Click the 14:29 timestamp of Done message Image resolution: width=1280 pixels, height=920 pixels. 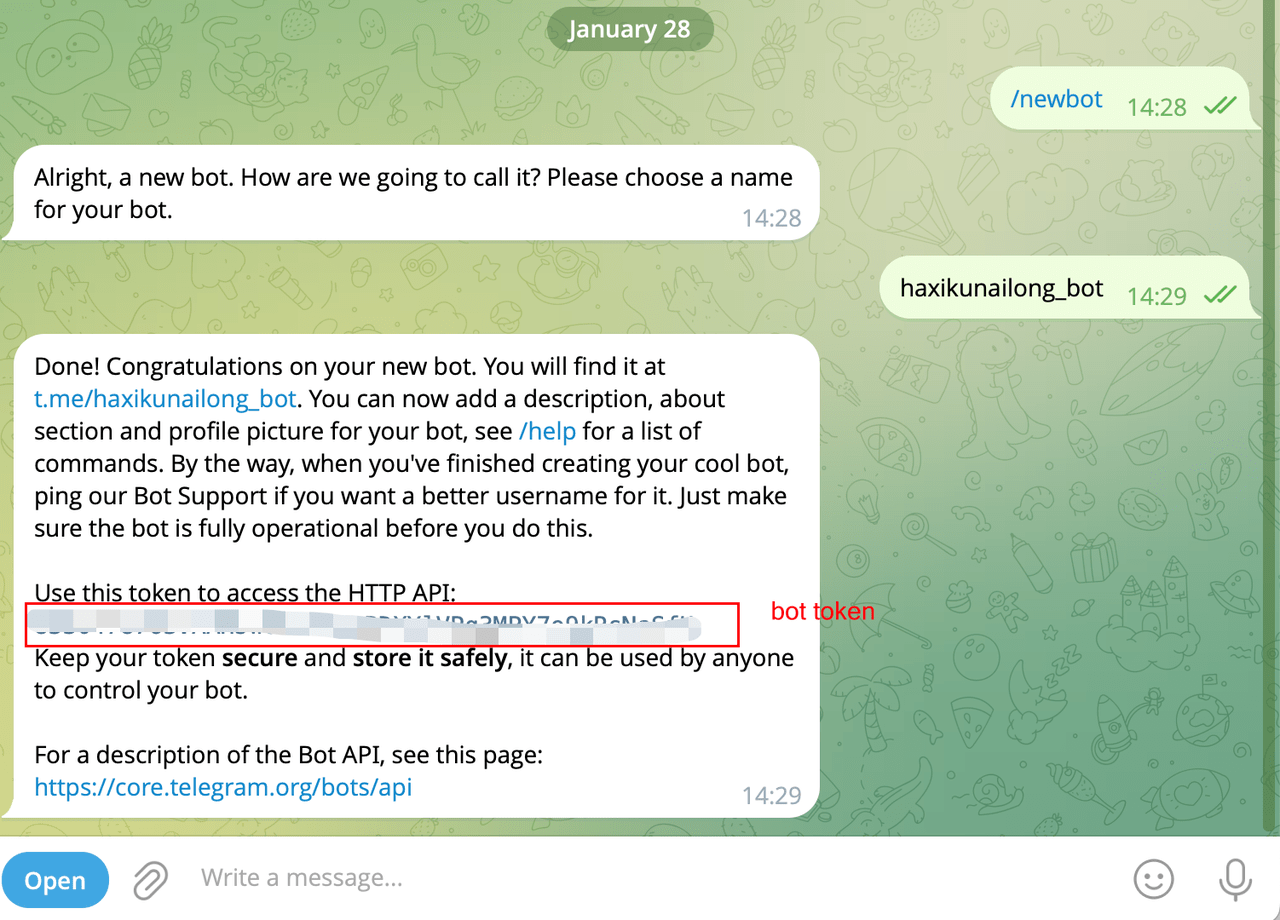[x=772, y=795]
